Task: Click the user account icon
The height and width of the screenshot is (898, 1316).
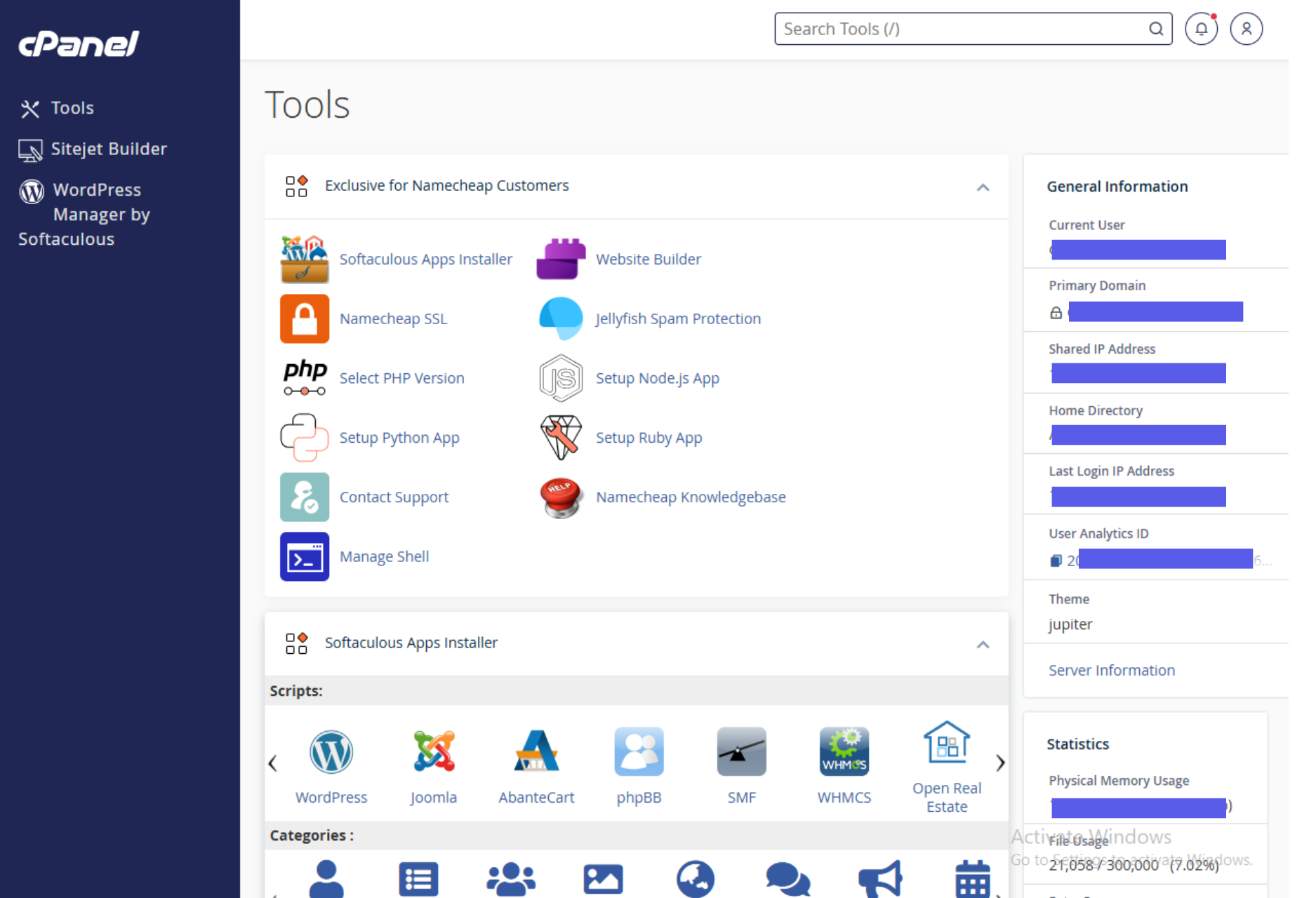Action: [x=1246, y=29]
